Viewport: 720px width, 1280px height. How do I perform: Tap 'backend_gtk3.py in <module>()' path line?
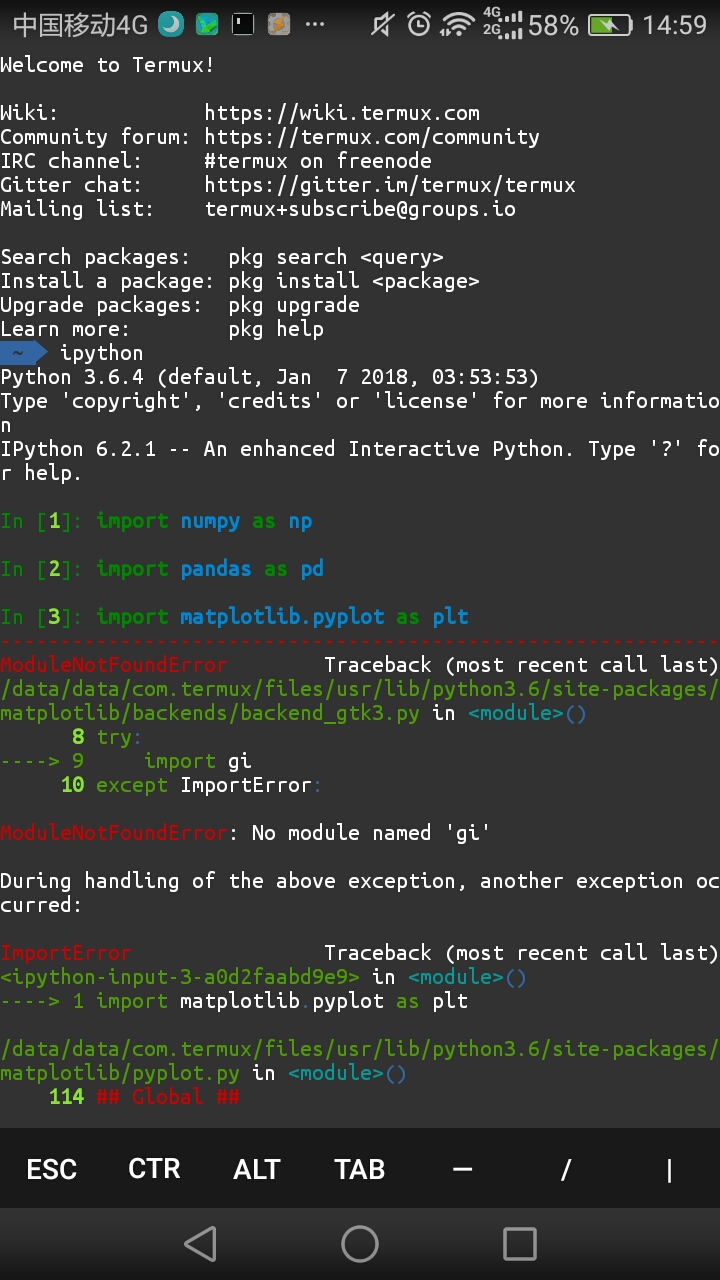(294, 713)
